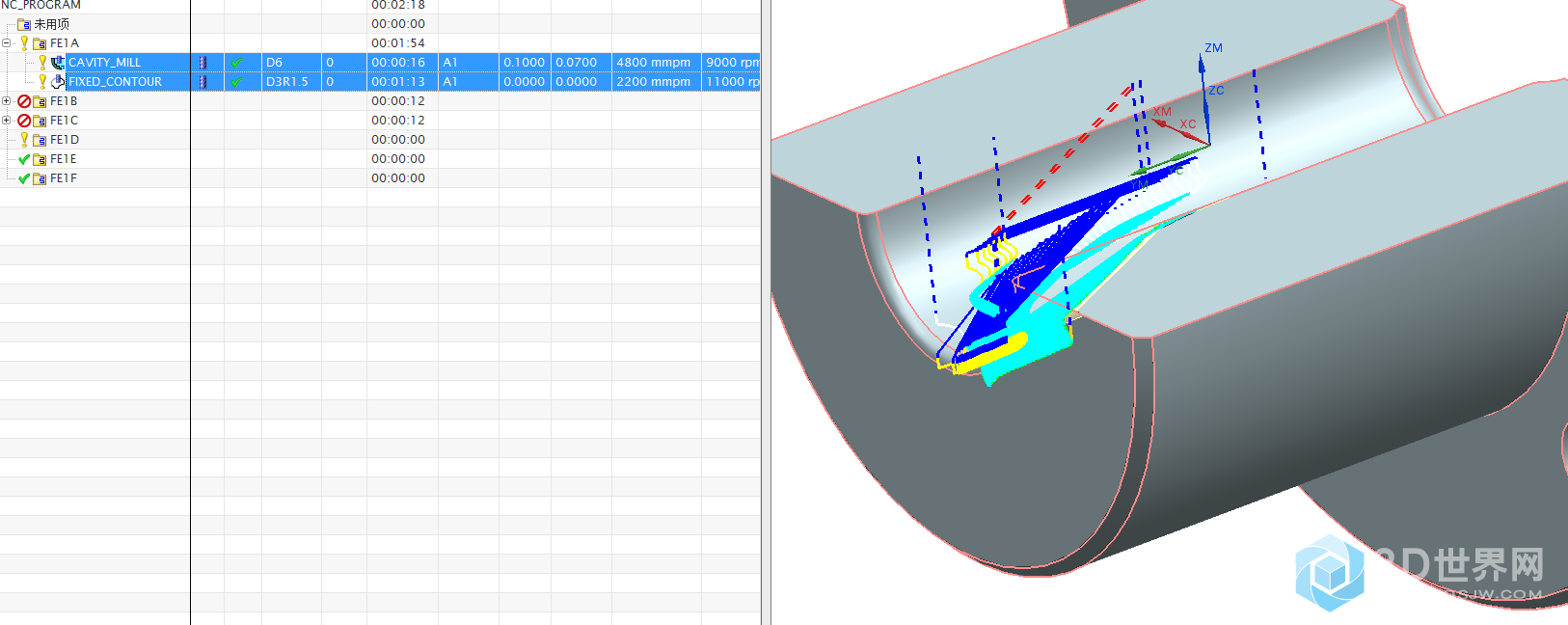Click the suppressed icon beside FE1C
This screenshot has height=625, width=1568.
click(24, 121)
